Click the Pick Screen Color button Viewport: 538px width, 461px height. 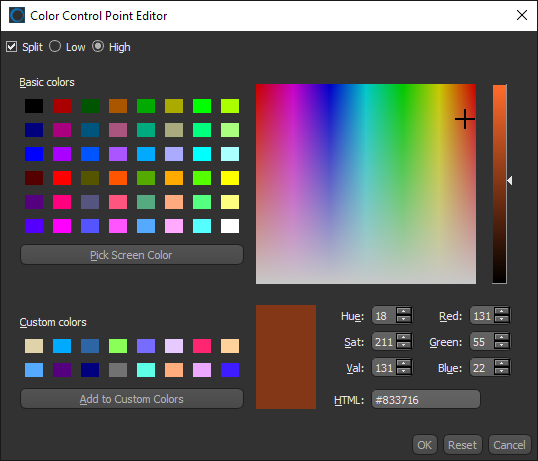132,255
